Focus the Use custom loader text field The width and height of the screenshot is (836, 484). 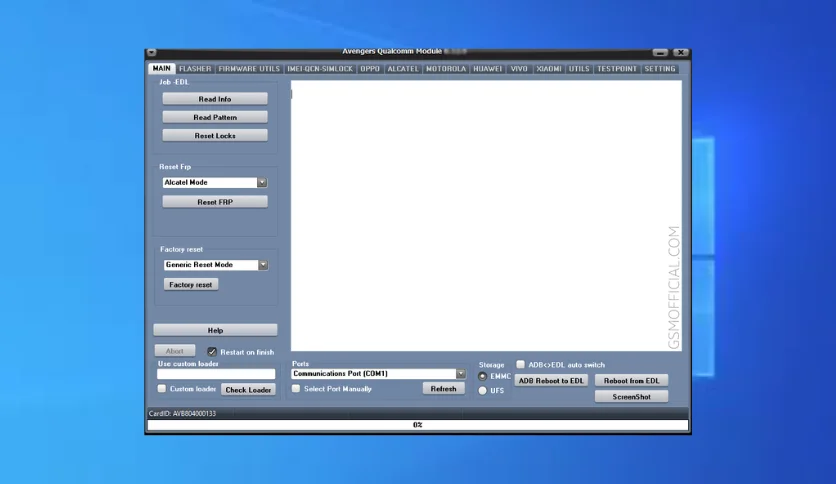coord(216,374)
